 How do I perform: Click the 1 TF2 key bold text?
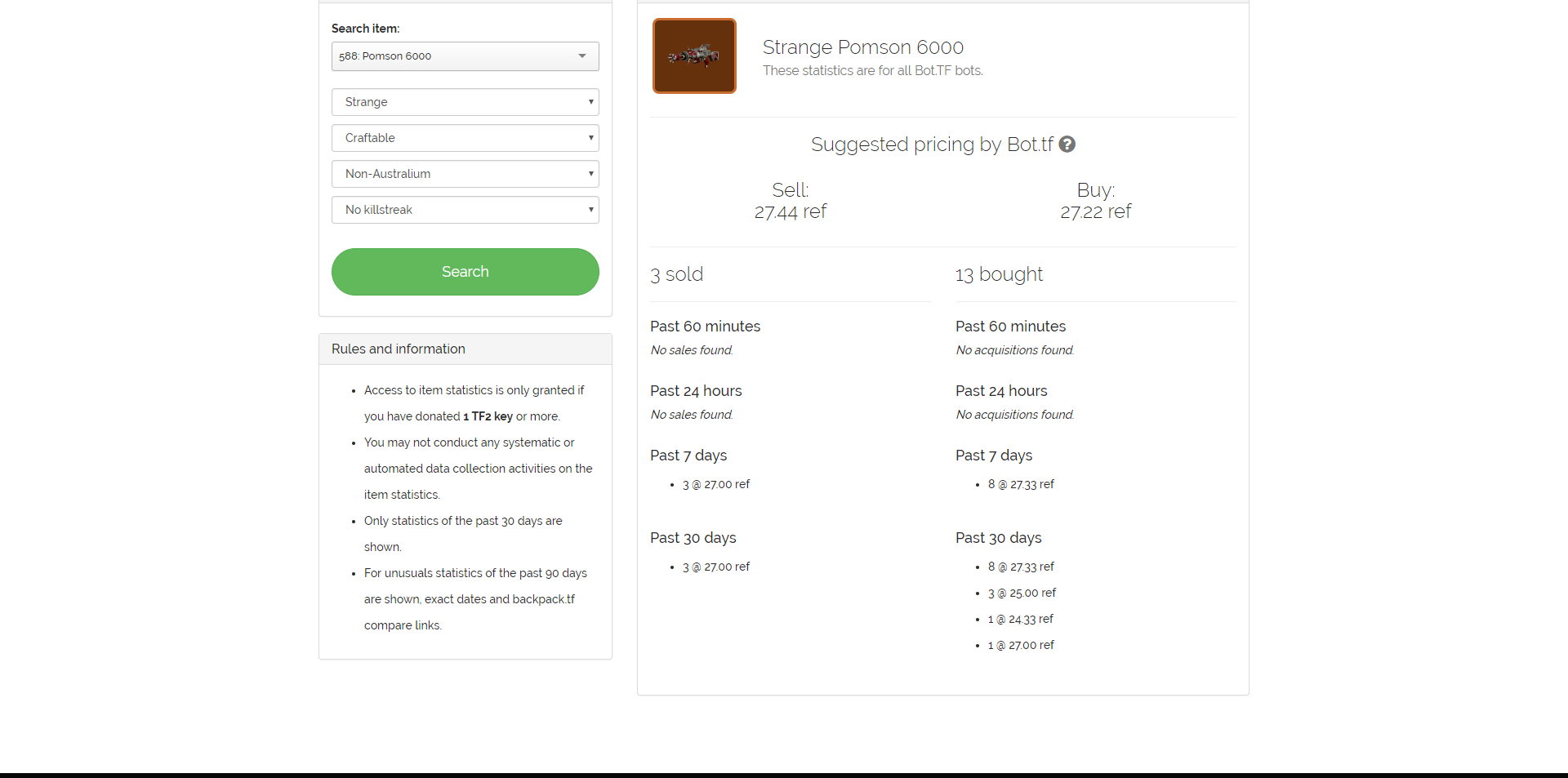488,416
